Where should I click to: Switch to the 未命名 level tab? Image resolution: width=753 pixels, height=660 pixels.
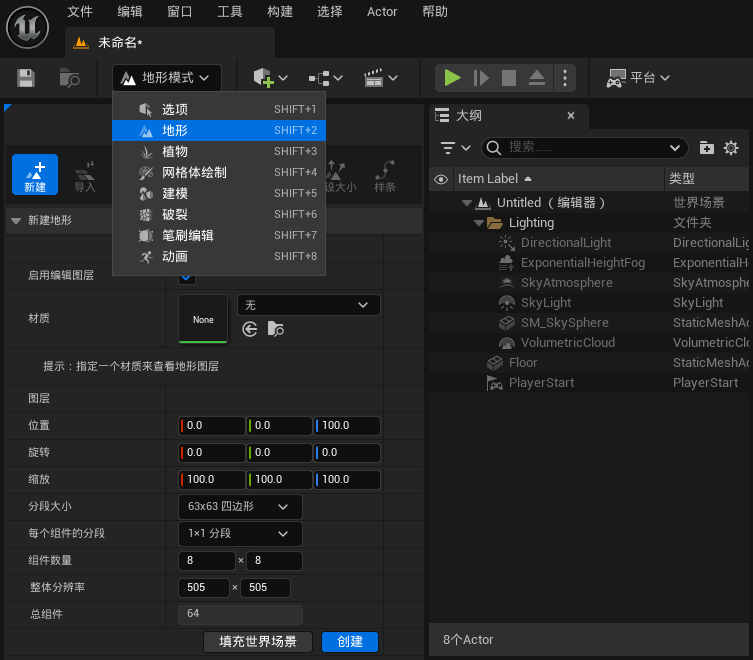click(170, 43)
